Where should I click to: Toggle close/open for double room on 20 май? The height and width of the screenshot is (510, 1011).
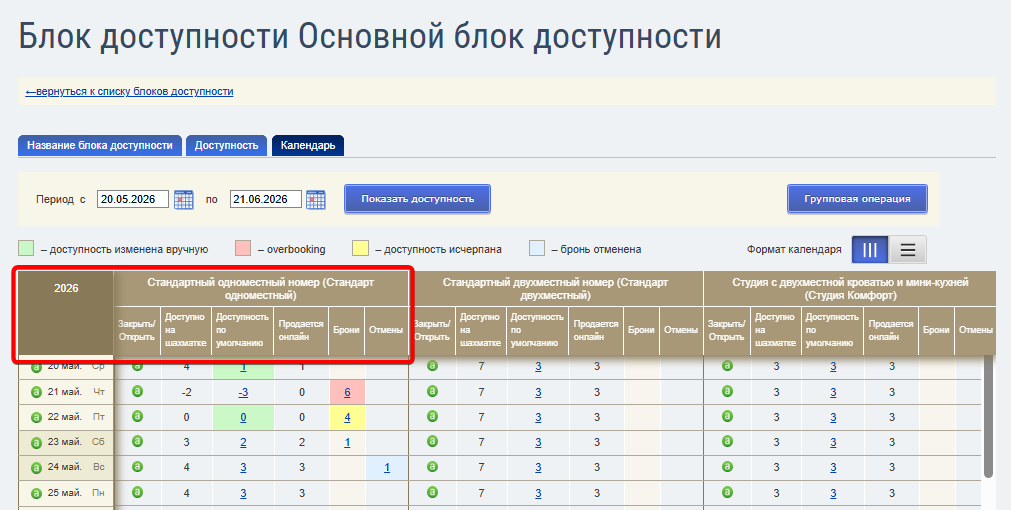pos(432,366)
